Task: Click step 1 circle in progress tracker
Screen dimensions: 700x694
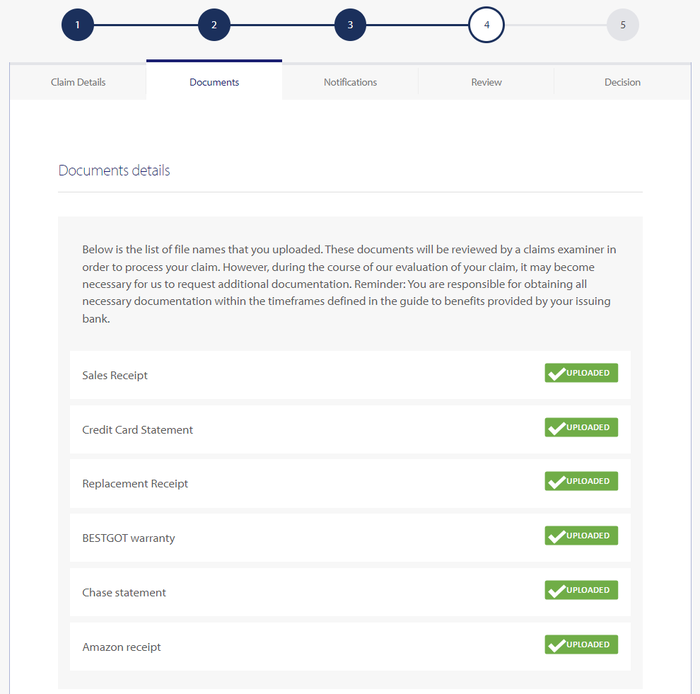Action: 78,25
